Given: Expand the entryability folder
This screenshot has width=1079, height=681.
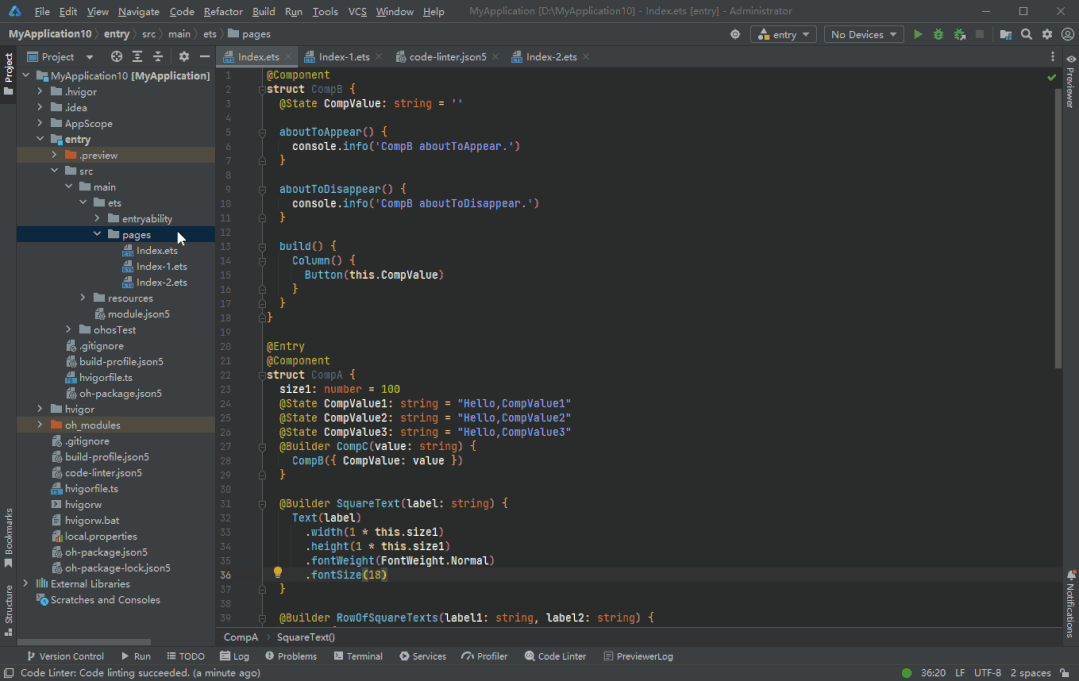Looking at the screenshot, I should (97, 218).
